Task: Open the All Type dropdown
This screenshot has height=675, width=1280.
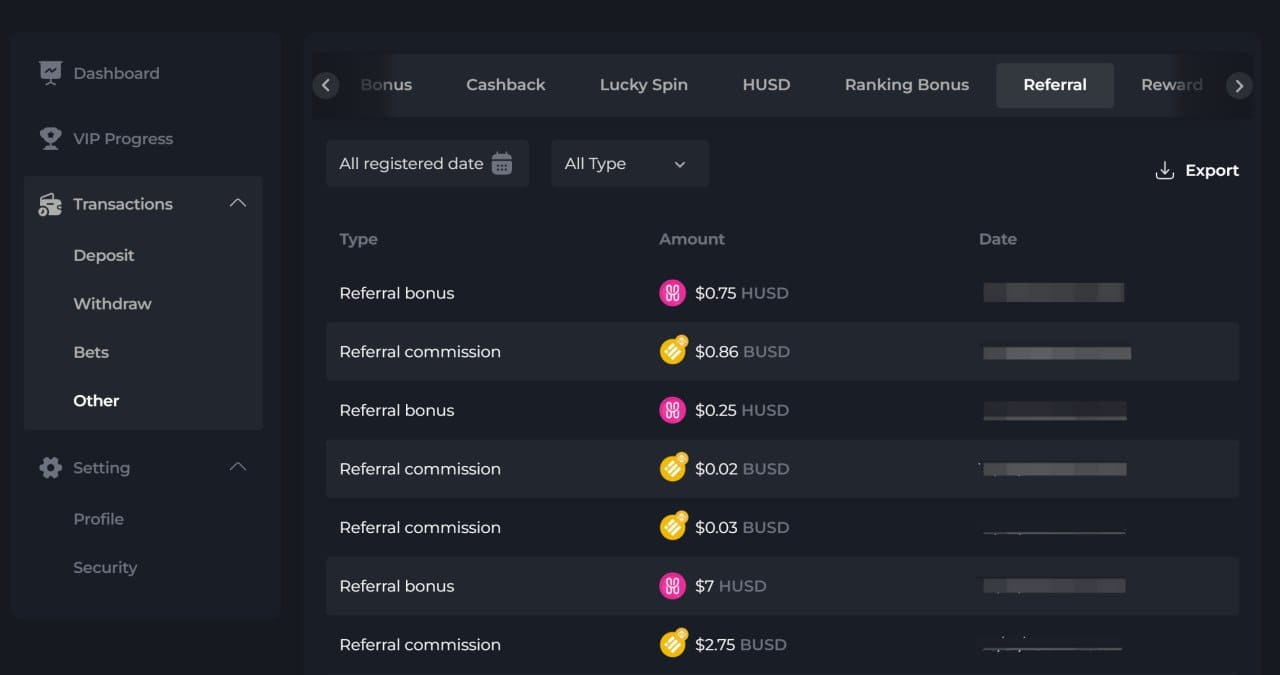Action: tap(629, 164)
